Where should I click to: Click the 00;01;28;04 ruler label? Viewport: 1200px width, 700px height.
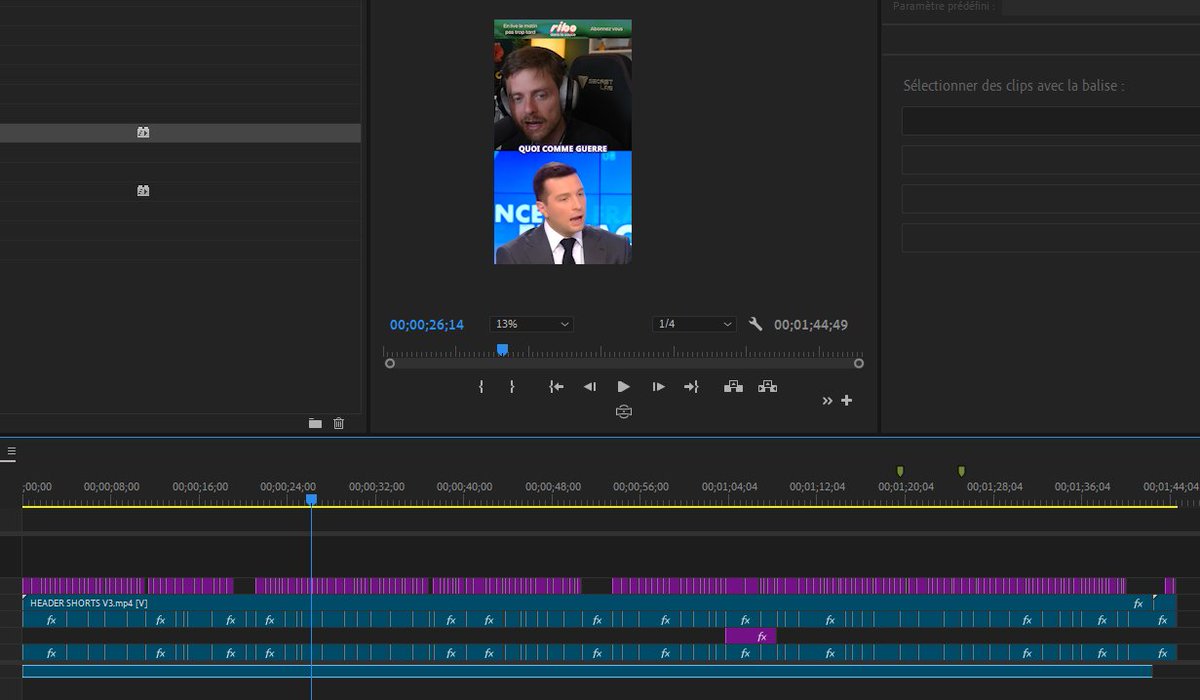point(994,487)
